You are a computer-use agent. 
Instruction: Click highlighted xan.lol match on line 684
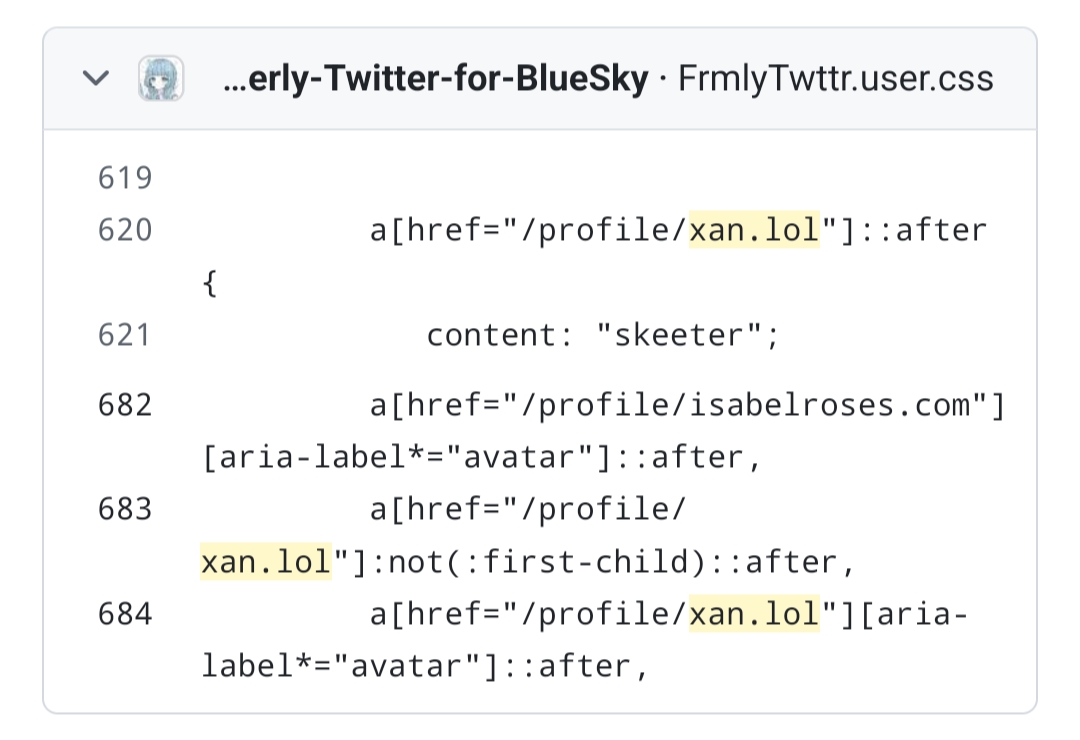[x=754, y=613]
